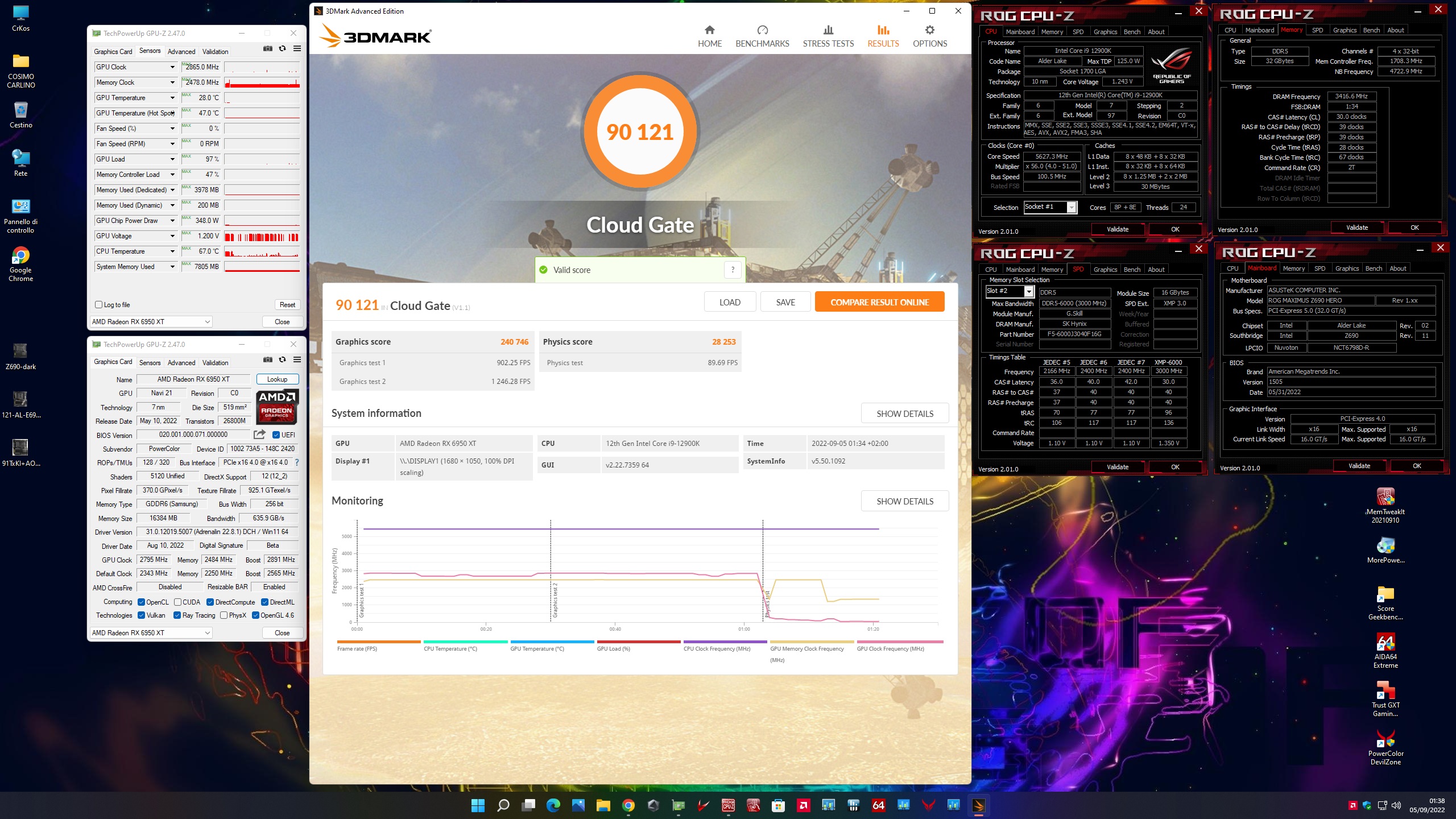1456x819 pixels.
Task: Expand GPU Chip Power Draw dropdown
Action: pos(172,221)
